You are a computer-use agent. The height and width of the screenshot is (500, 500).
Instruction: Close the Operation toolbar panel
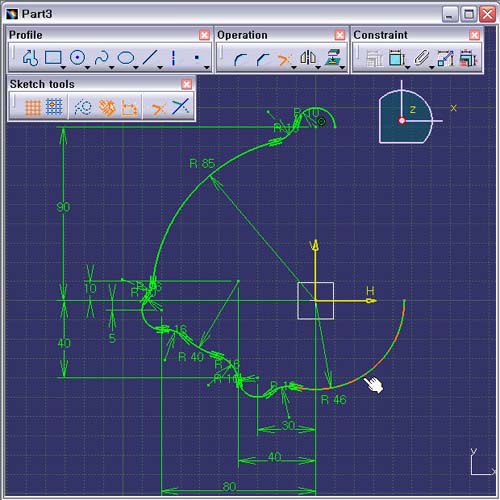[x=340, y=35]
